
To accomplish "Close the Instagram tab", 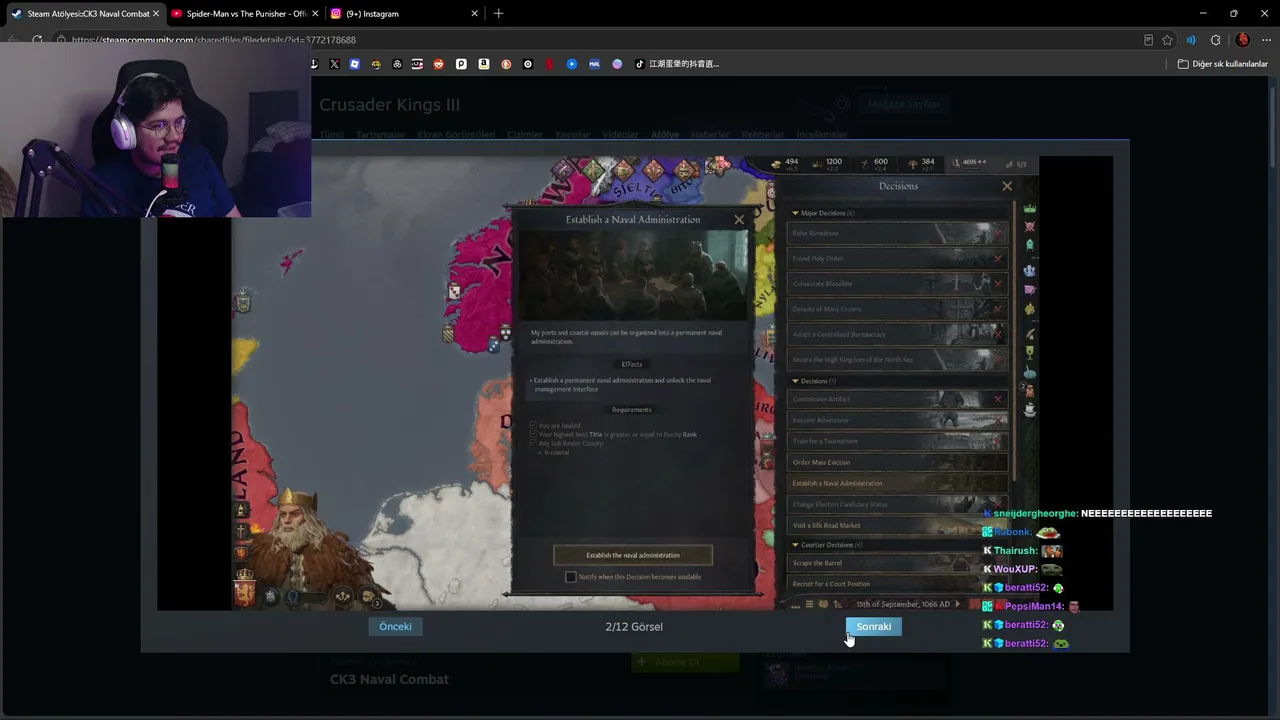I will pyautogui.click(x=474, y=14).
